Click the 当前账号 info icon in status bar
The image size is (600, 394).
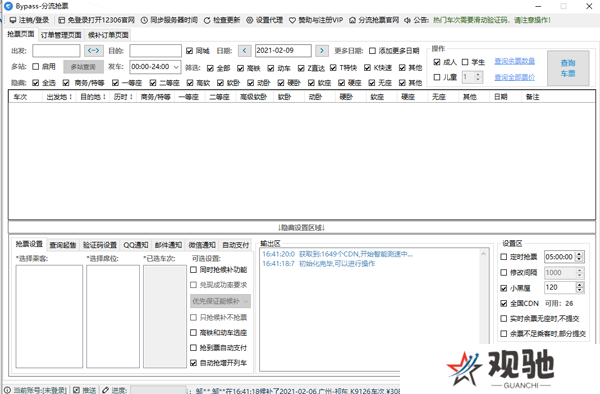coord(7,390)
